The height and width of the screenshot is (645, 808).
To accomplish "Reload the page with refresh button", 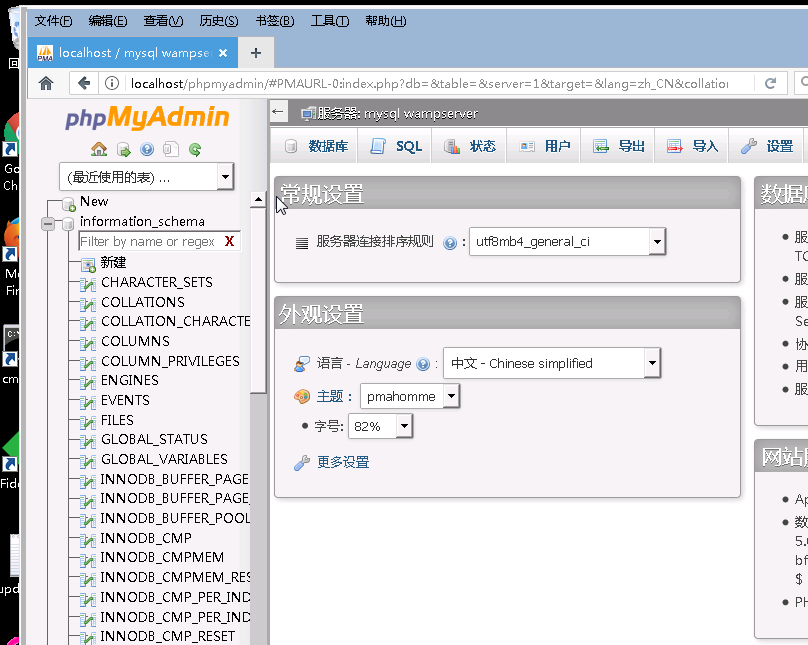I will coord(770,83).
